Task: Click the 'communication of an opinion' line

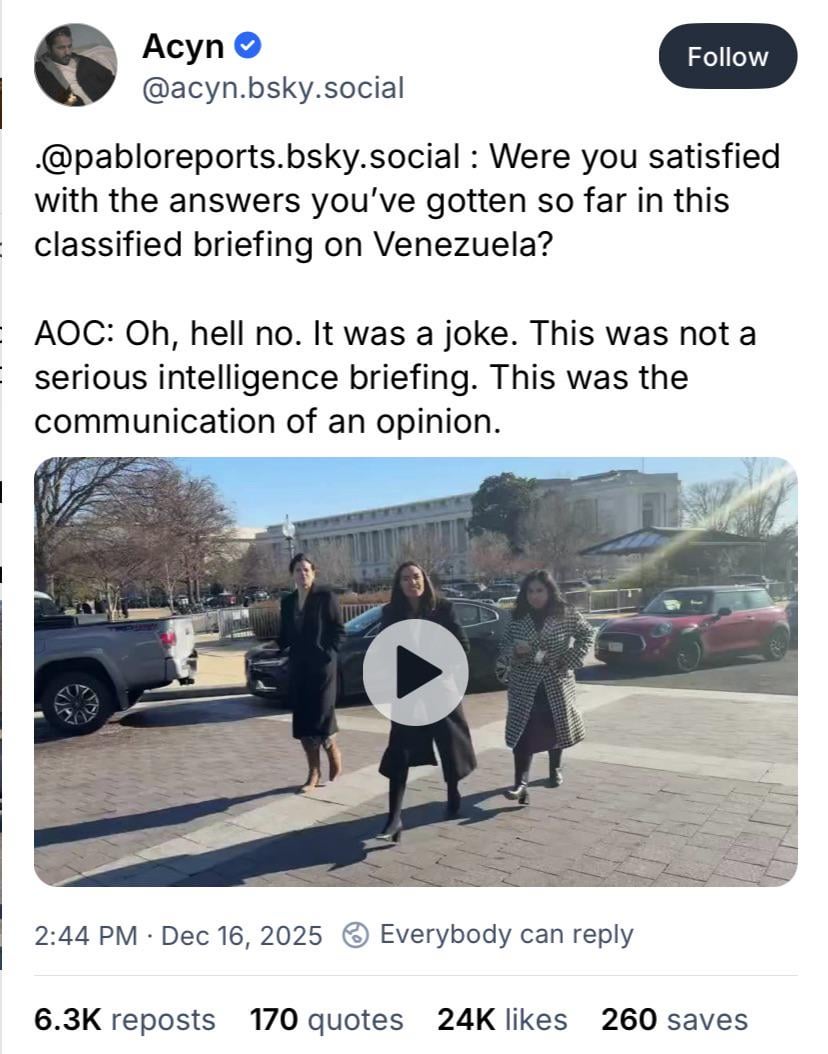Action: tap(267, 422)
